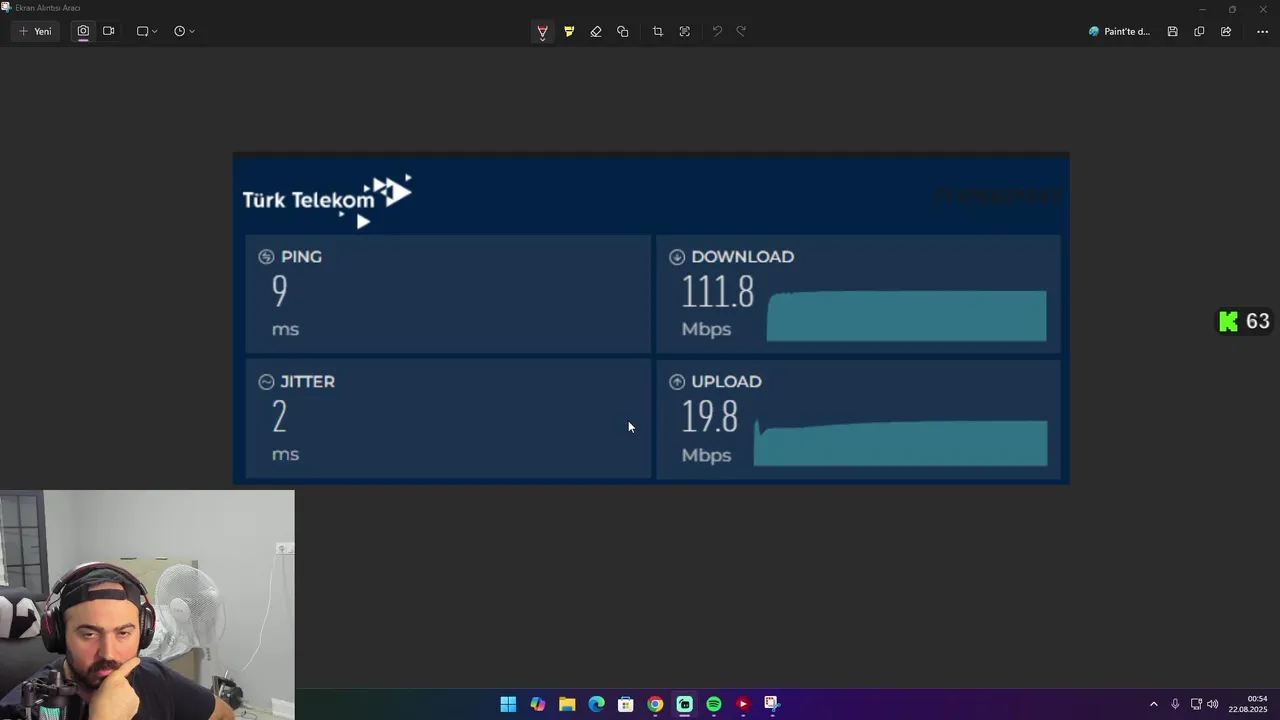Open the red play-button app in taskbar

pyautogui.click(x=743, y=704)
